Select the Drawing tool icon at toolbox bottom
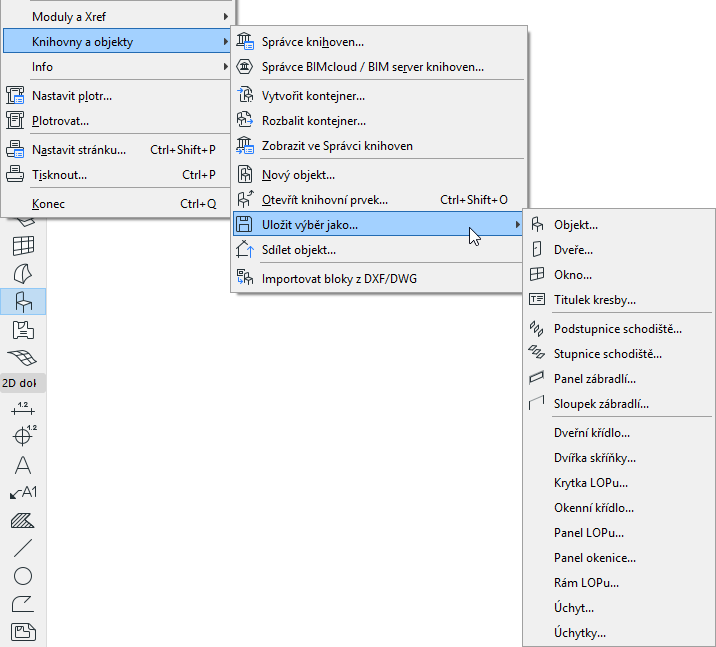This screenshot has height=647, width=716. coord(23,632)
